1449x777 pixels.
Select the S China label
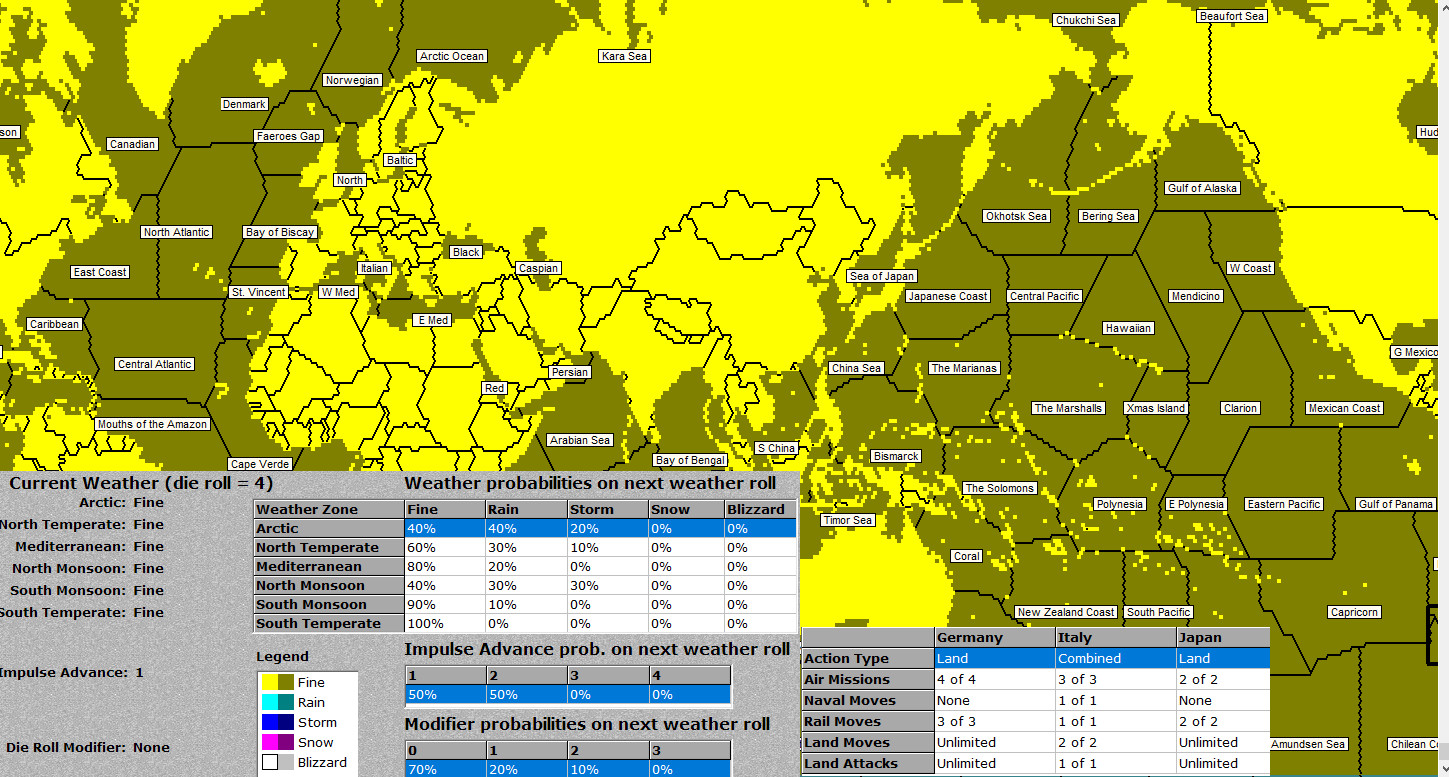tap(776, 448)
